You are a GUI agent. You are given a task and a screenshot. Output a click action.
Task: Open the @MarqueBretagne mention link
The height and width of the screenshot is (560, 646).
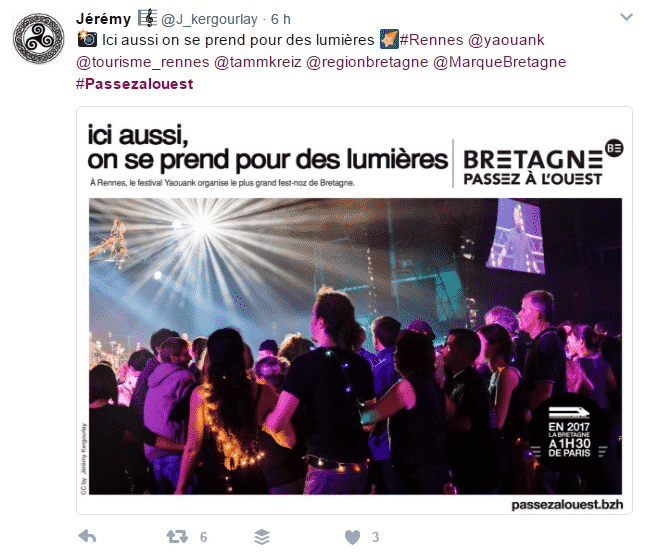[x=499, y=62]
